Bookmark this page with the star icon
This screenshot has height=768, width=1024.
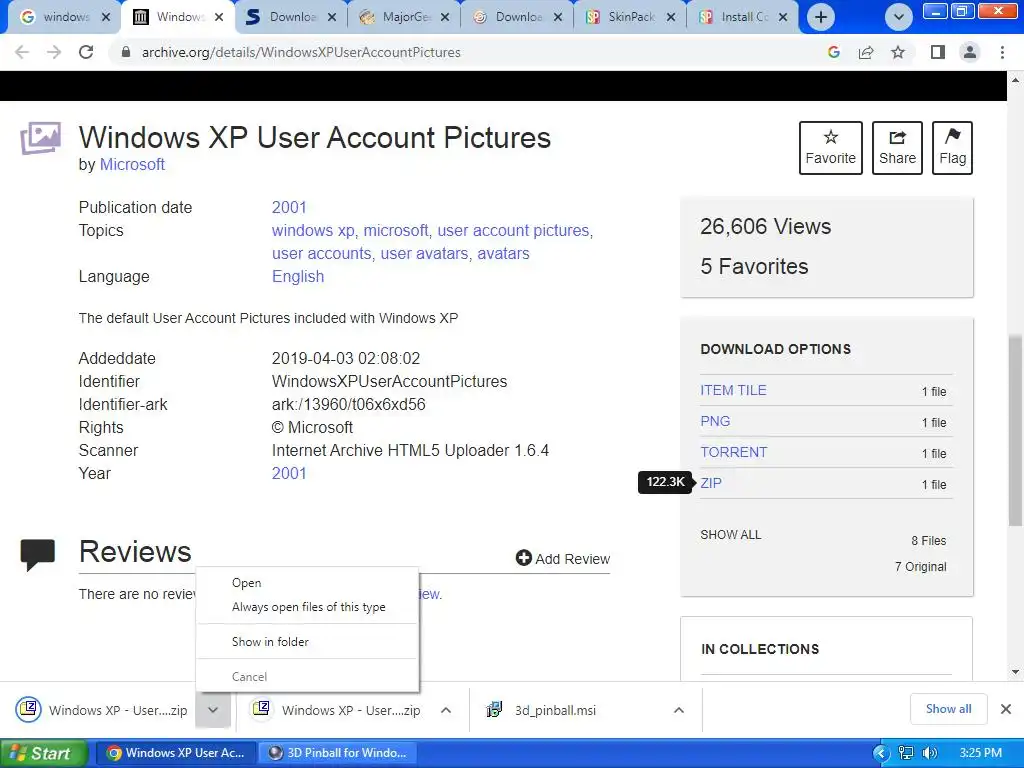pos(898,52)
